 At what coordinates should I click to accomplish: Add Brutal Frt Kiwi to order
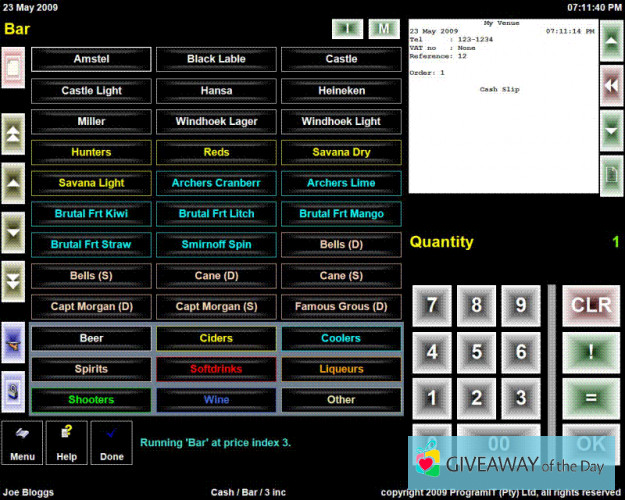tap(91, 214)
